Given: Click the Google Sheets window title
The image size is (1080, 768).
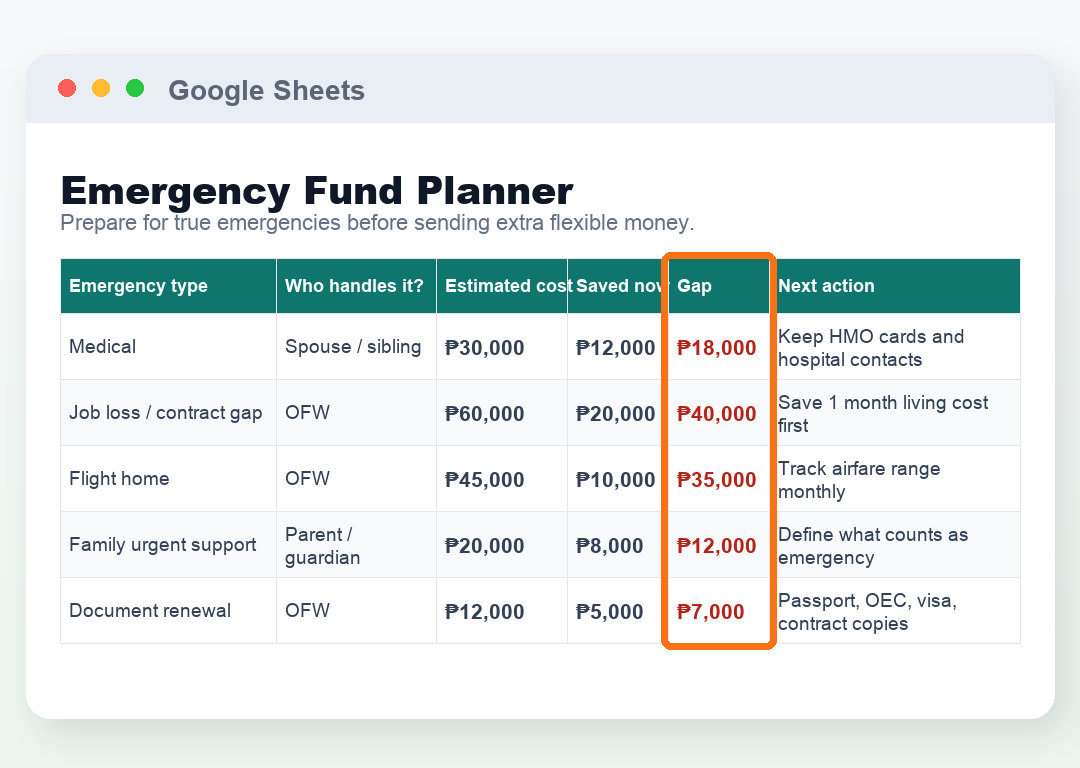Looking at the screenshot, I should (x=267, y=90).
